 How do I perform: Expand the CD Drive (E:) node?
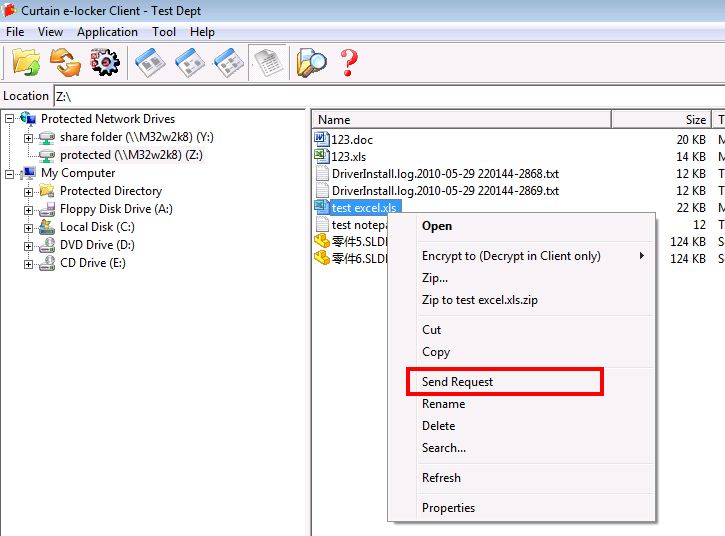[x=29, y=264]
